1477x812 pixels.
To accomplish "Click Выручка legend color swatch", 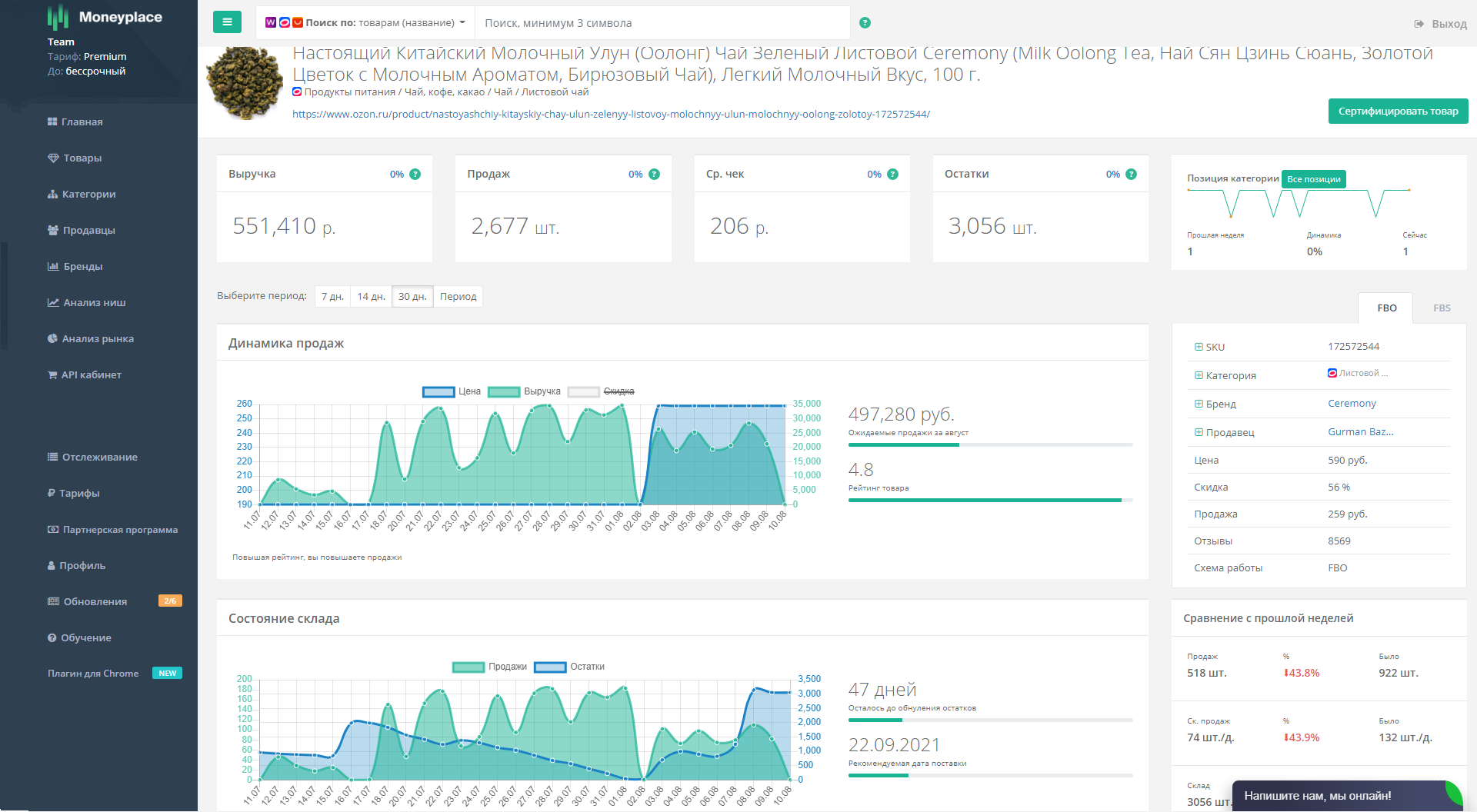I will point(504,391).
